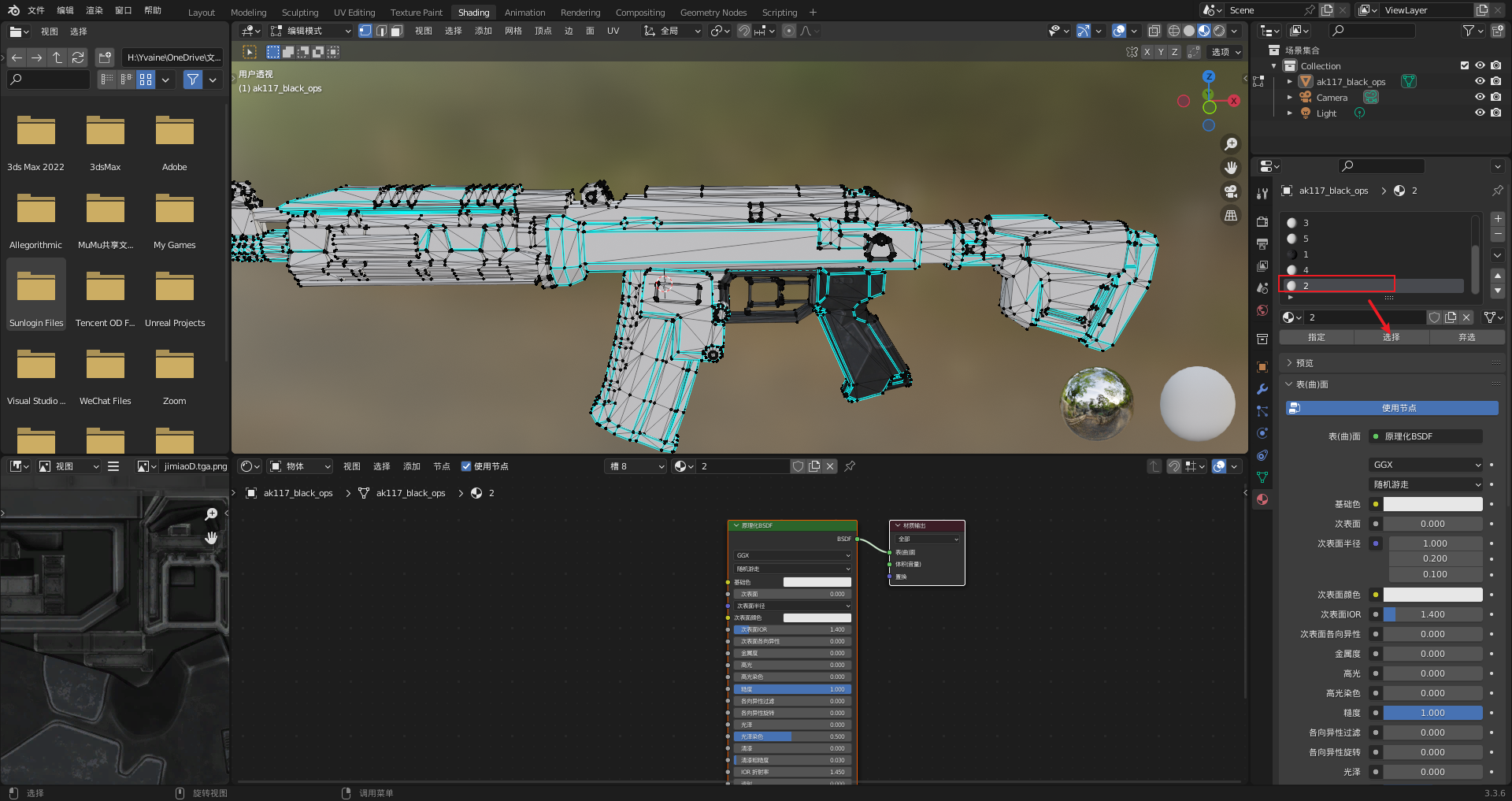Toggle the Use Nodes checkbox
Screen dimensions: 1512x801
465,466
